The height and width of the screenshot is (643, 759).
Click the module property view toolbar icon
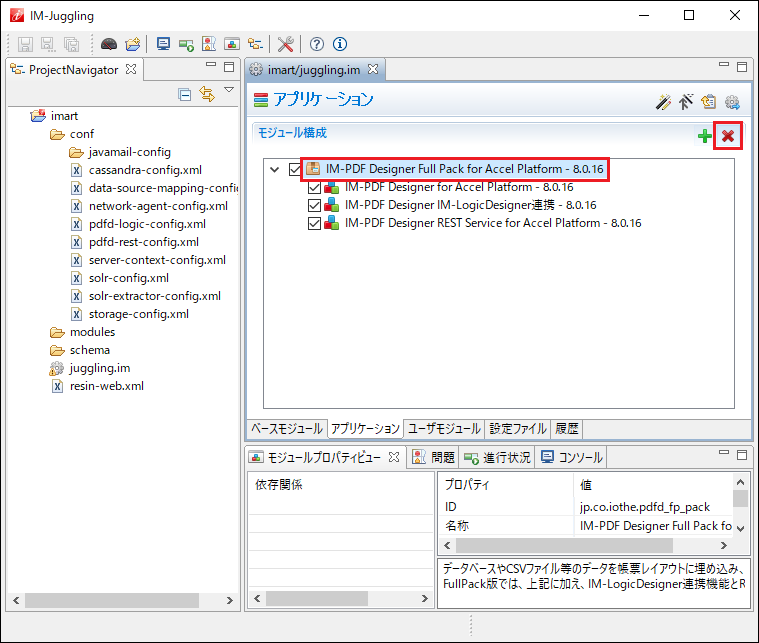232,44
